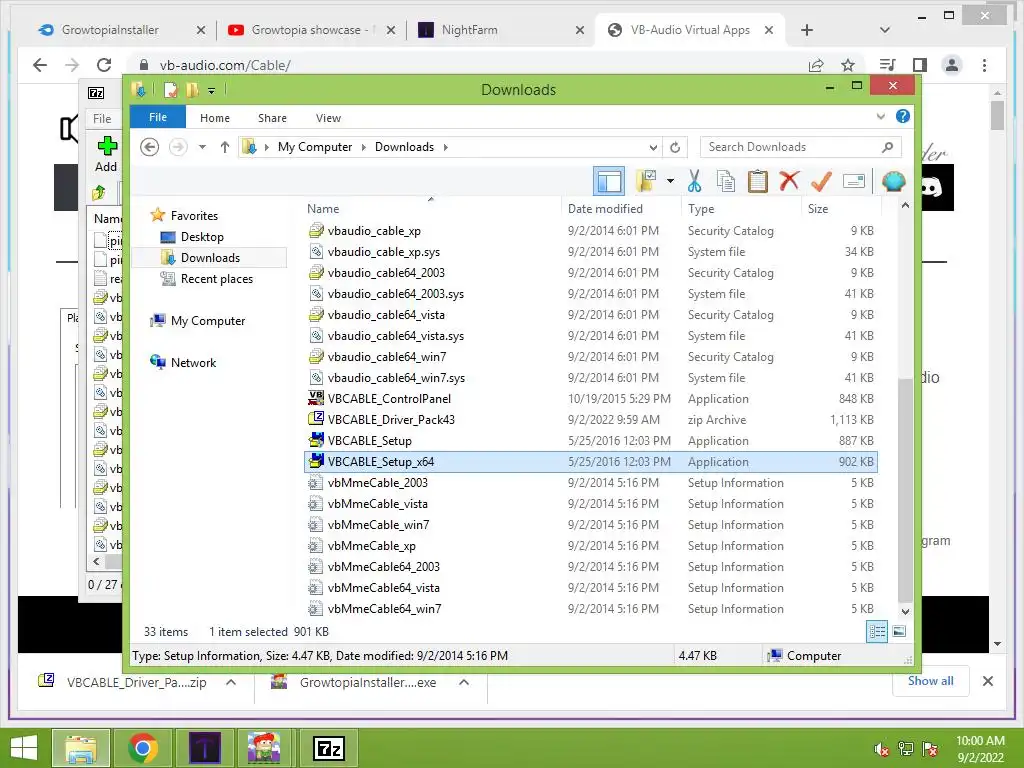Viewport: 1024px width, 768px height.
Task: Sort by the Size column header
Action: [818, 209]
